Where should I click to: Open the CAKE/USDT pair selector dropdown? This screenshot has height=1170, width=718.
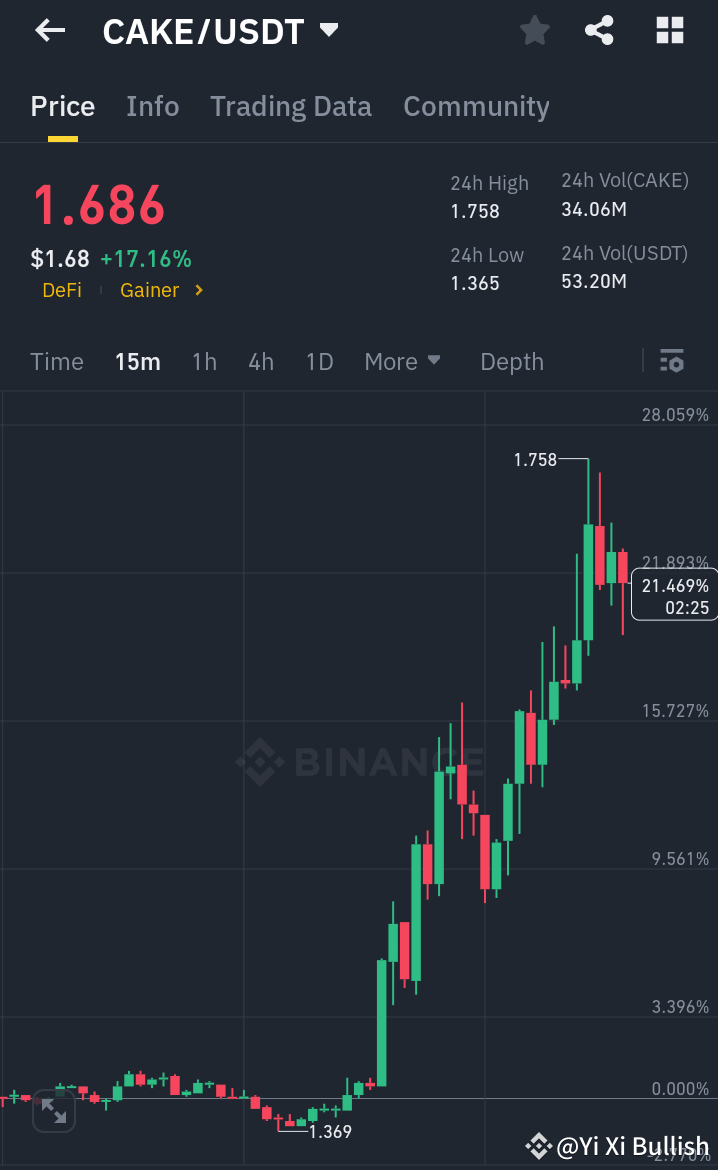point(222,30)
